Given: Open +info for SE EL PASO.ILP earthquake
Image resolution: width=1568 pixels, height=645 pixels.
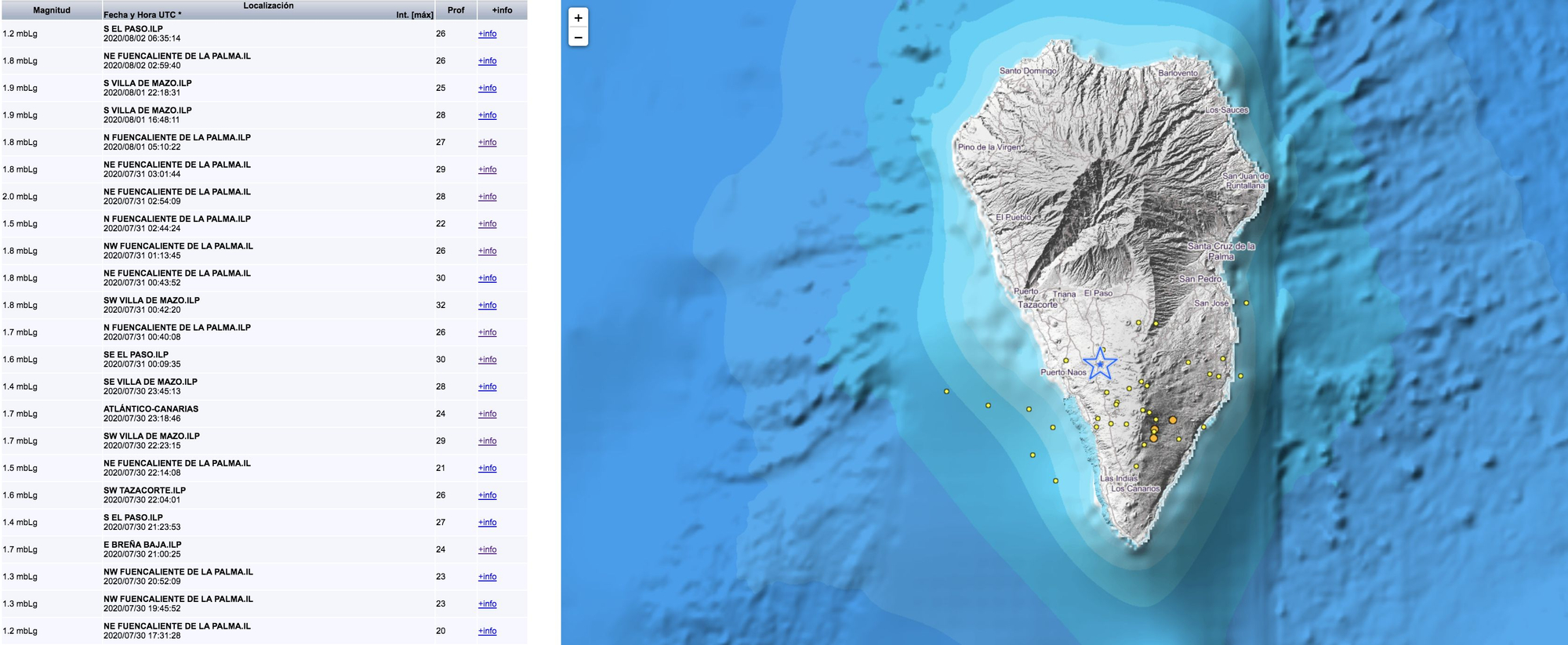Looking at the screenshot, I should coord(488,360).
